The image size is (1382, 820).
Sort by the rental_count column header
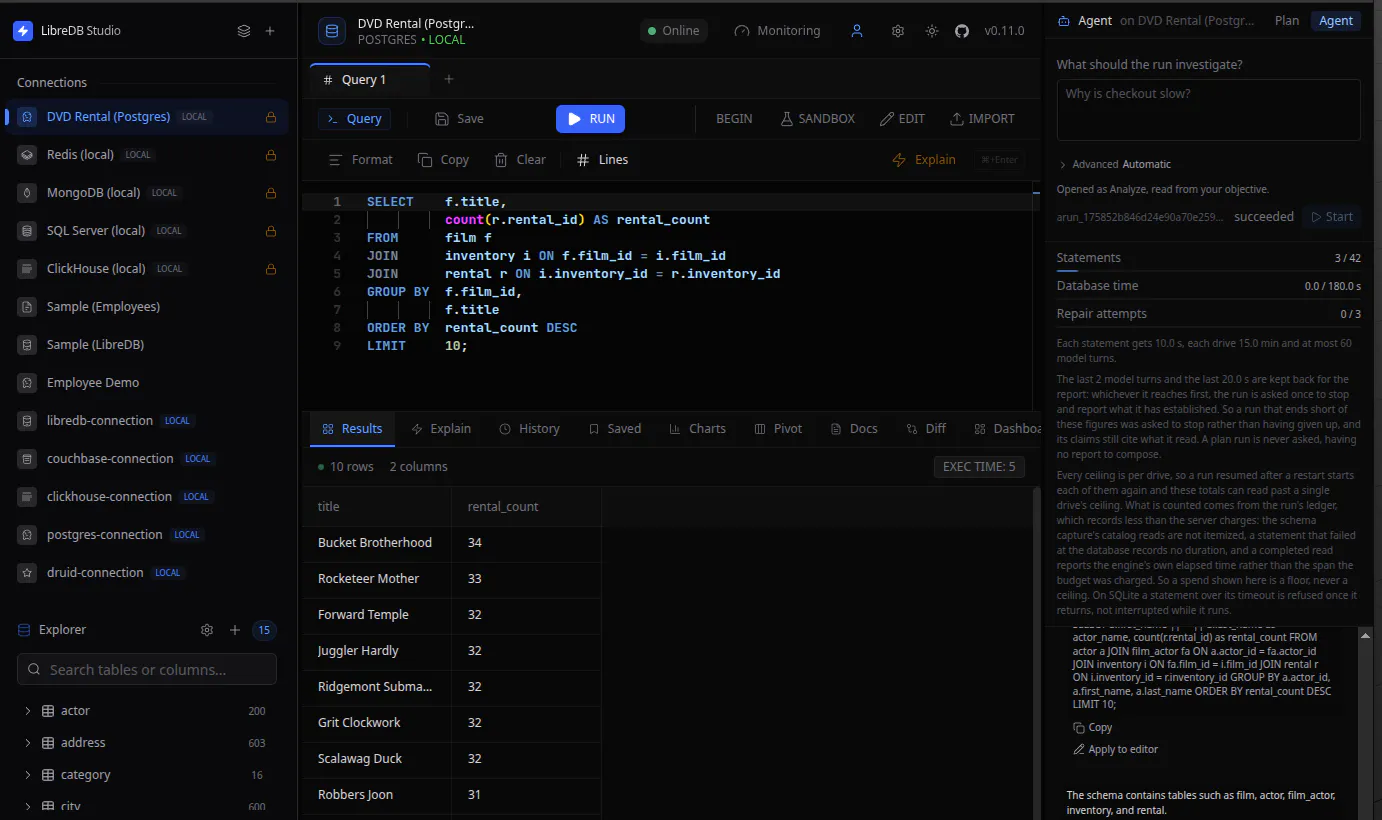coord(526,507)
